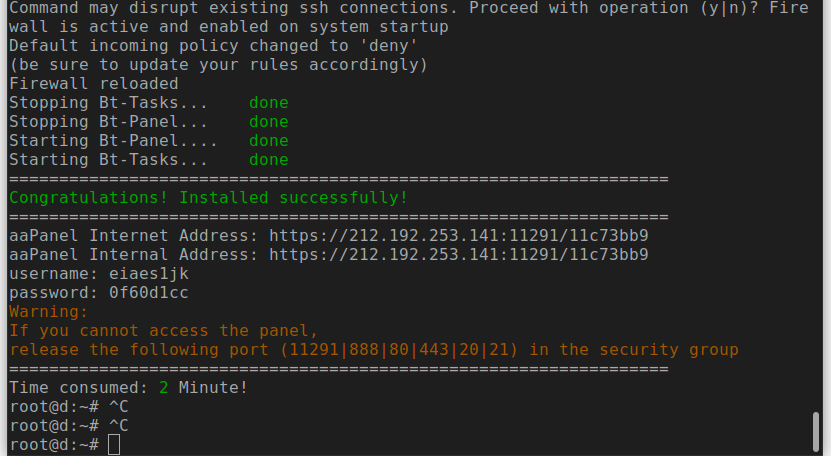Click 'done' next to Starting Bt-Panel

[x=269, y=141]
